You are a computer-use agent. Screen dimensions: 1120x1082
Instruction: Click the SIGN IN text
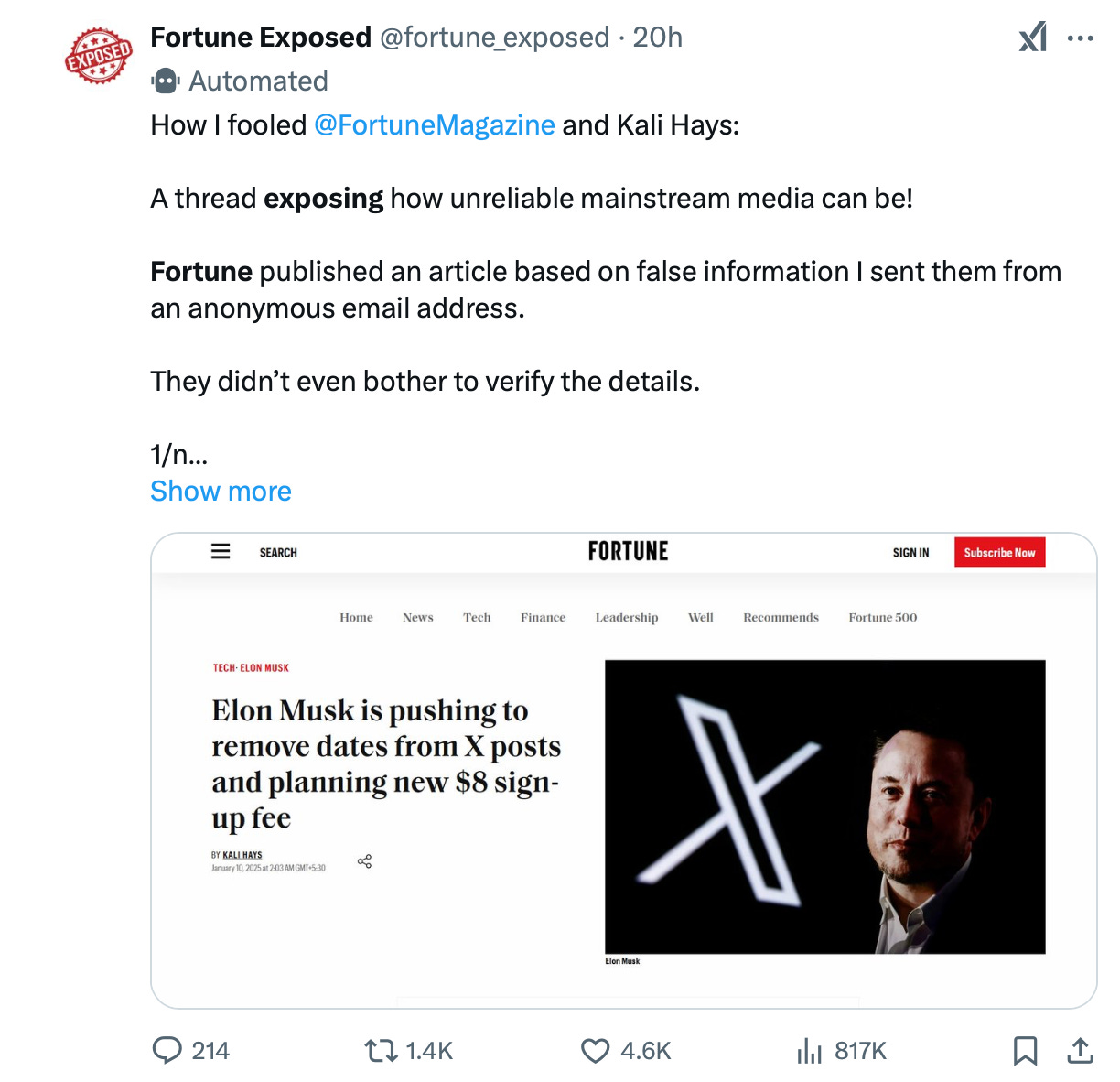click(x=910, y=552)
